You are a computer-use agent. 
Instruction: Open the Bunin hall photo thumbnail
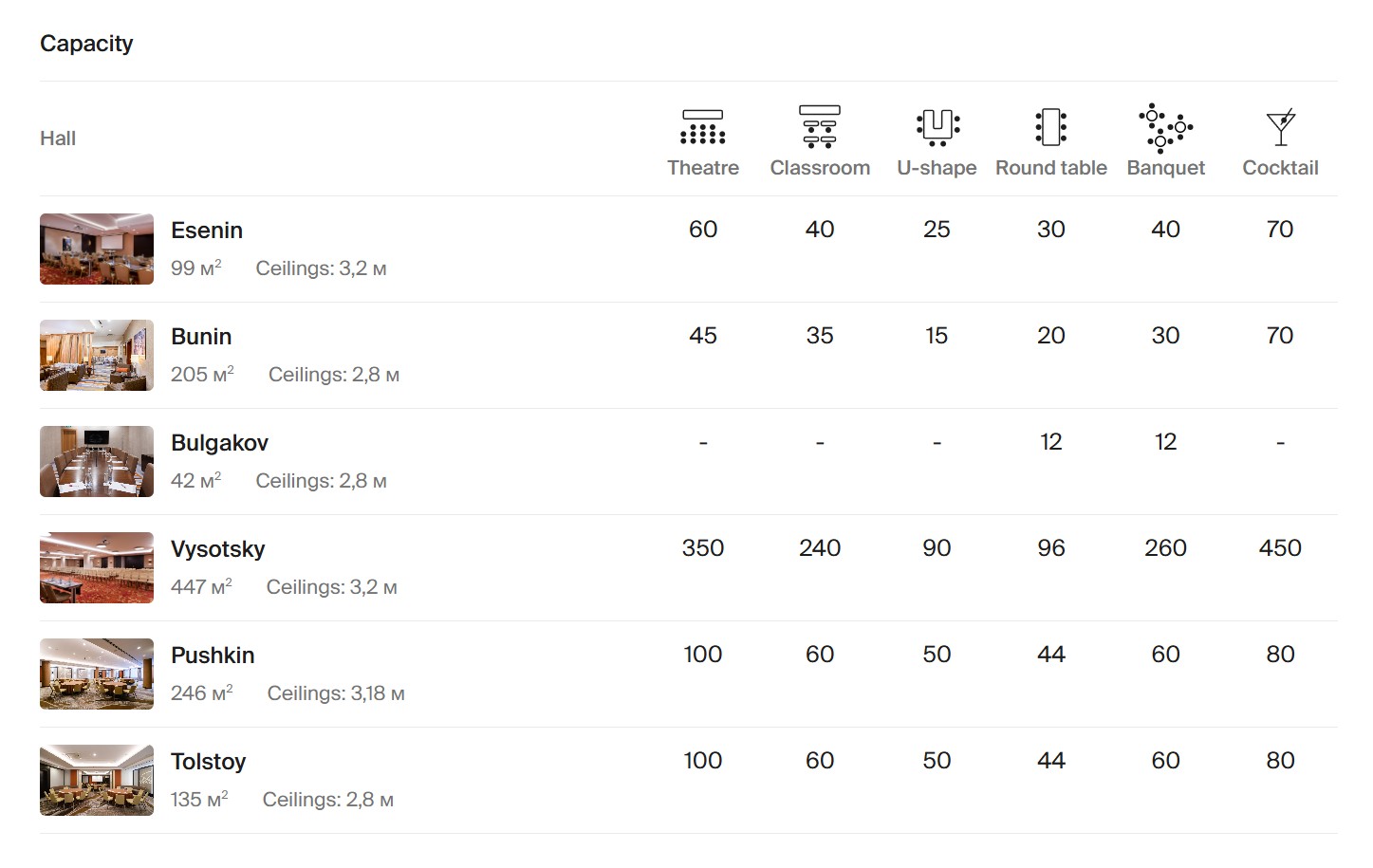97,356
